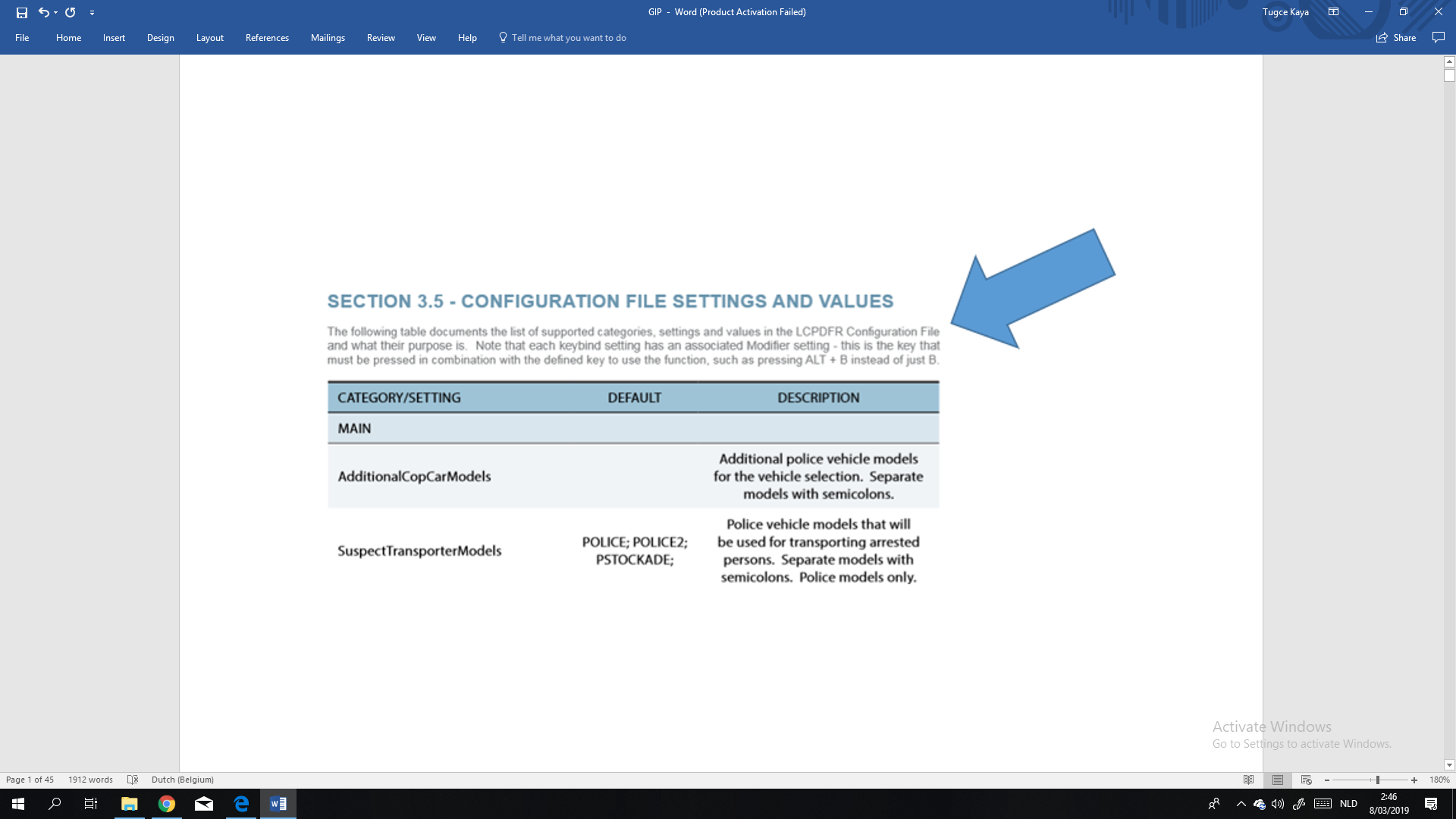Switch to Web Layout view

pyautogui.click(x=1306, y=780)
